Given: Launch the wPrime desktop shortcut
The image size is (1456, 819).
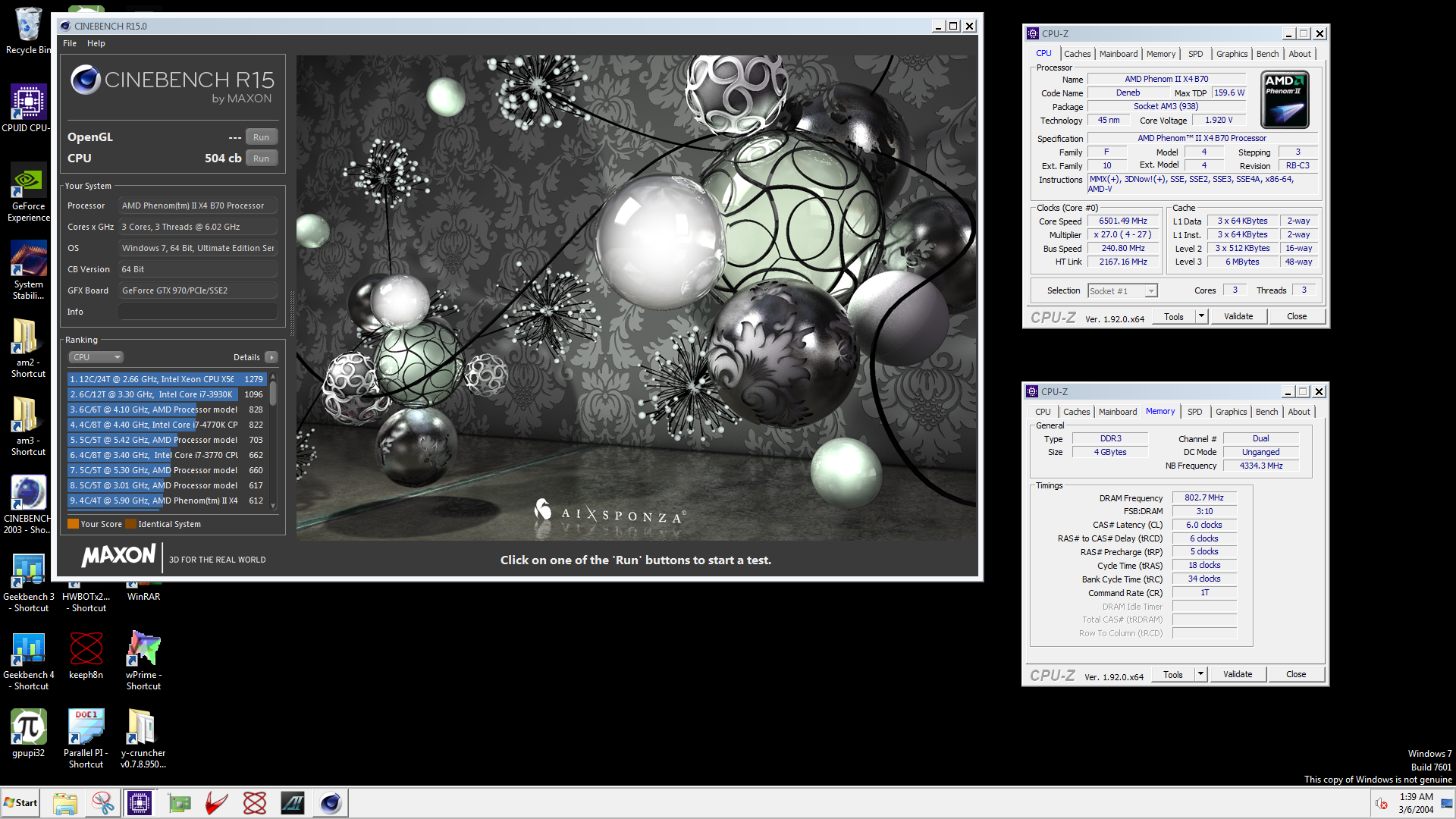Looking at the screenshot, I should click(143, 661).
